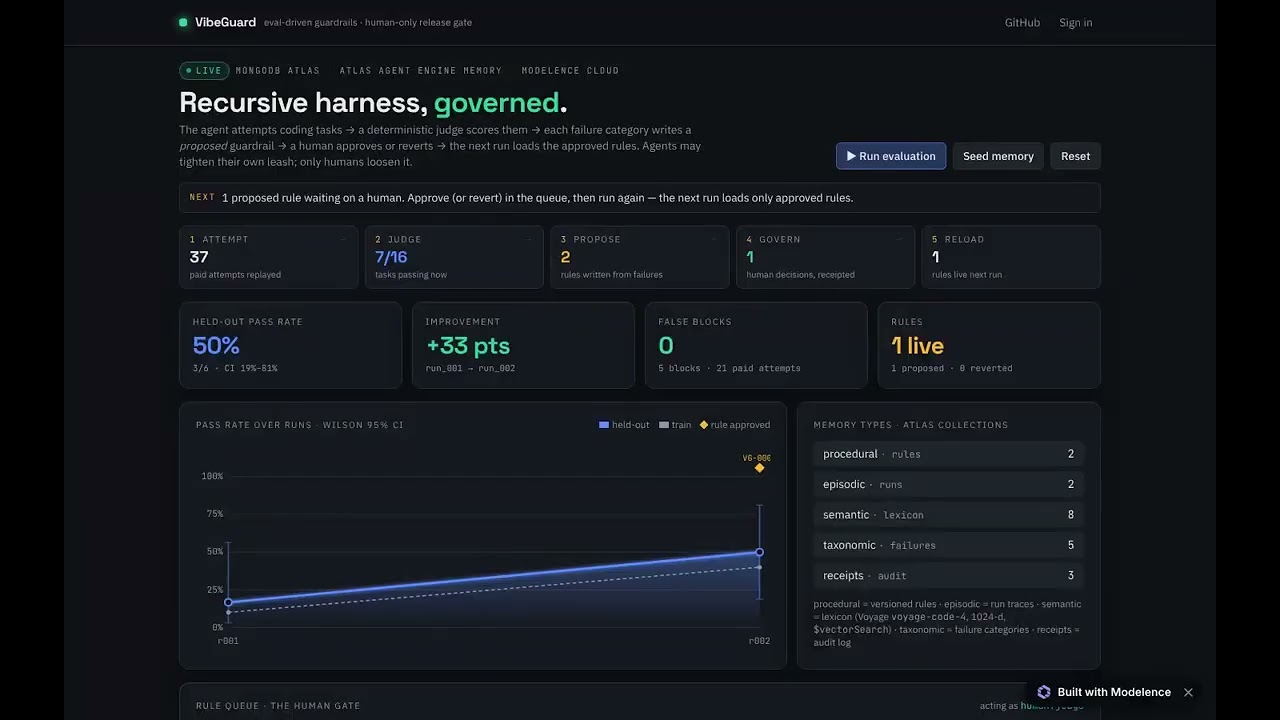Click the VibeGuard brand name
The width and height of the screenshot is (1280, 720).
click(225, 22)
